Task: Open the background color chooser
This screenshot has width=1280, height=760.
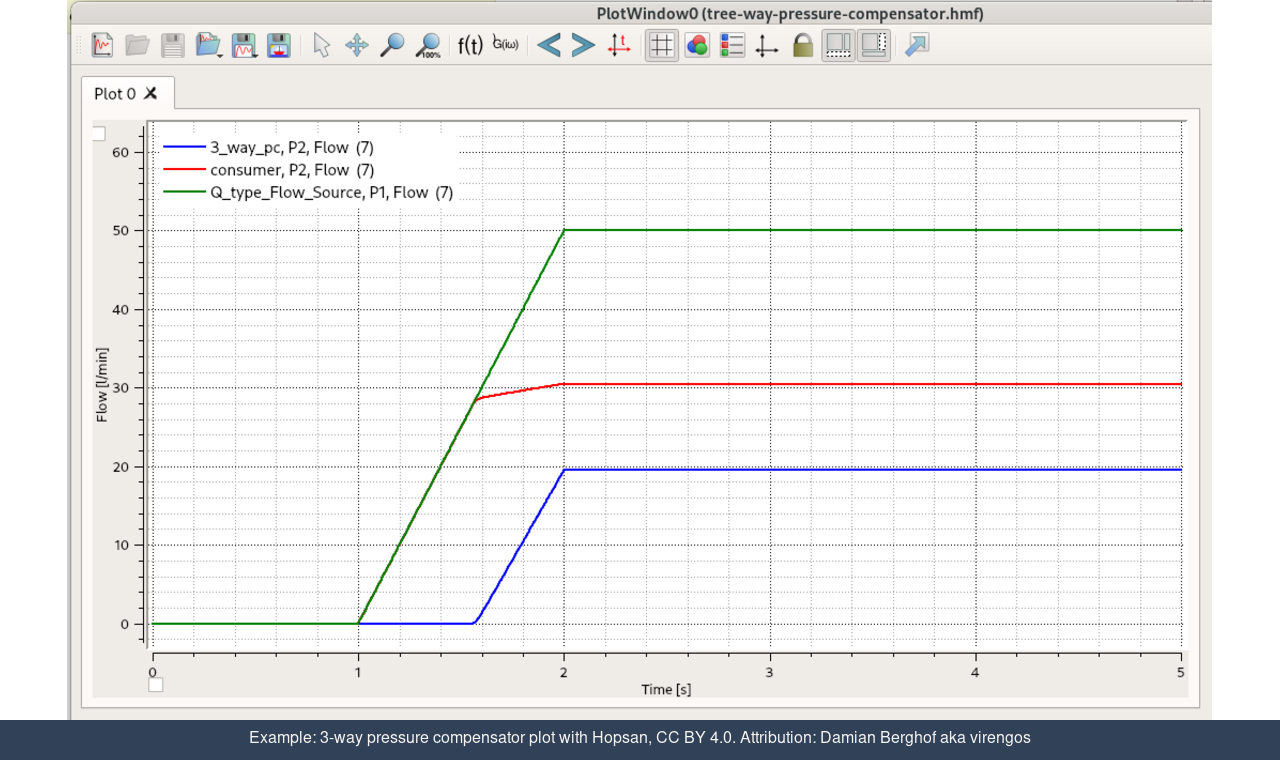Action: [x=697, y=45]
